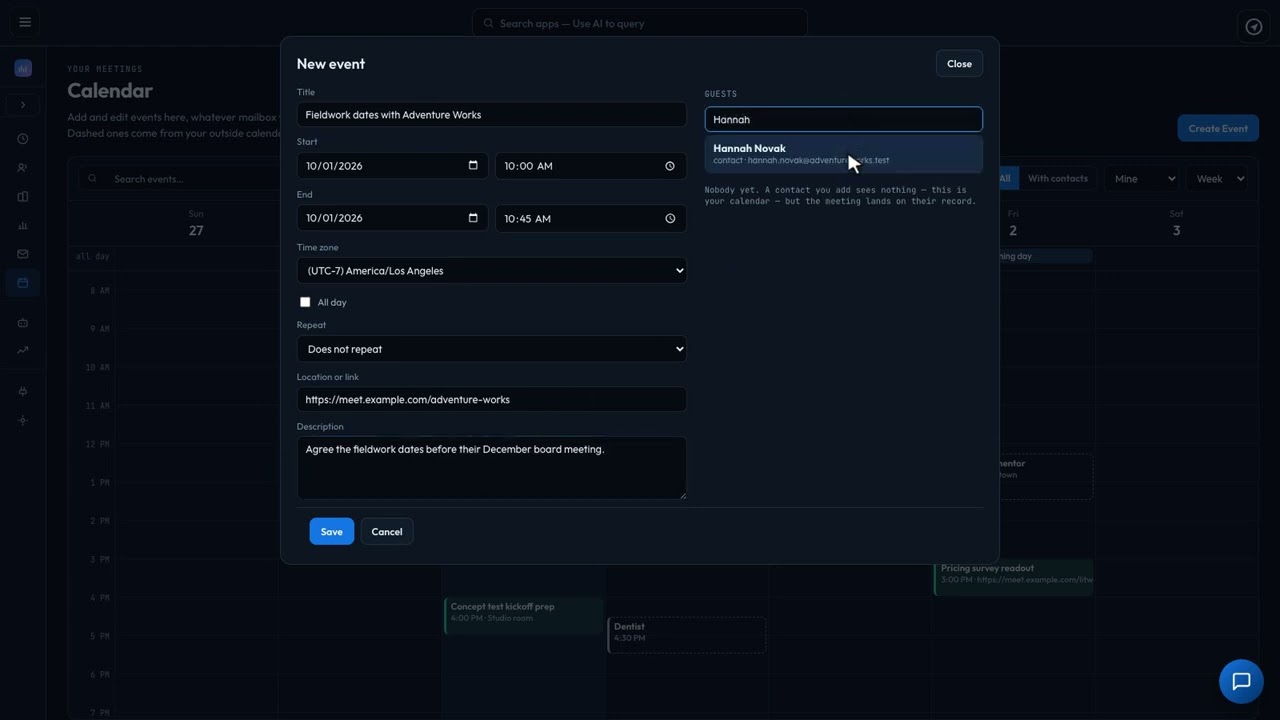Open the settings icon at sidebar bottom
The height and width of the screenshot is (720, 1280).
tap(23, 420)
